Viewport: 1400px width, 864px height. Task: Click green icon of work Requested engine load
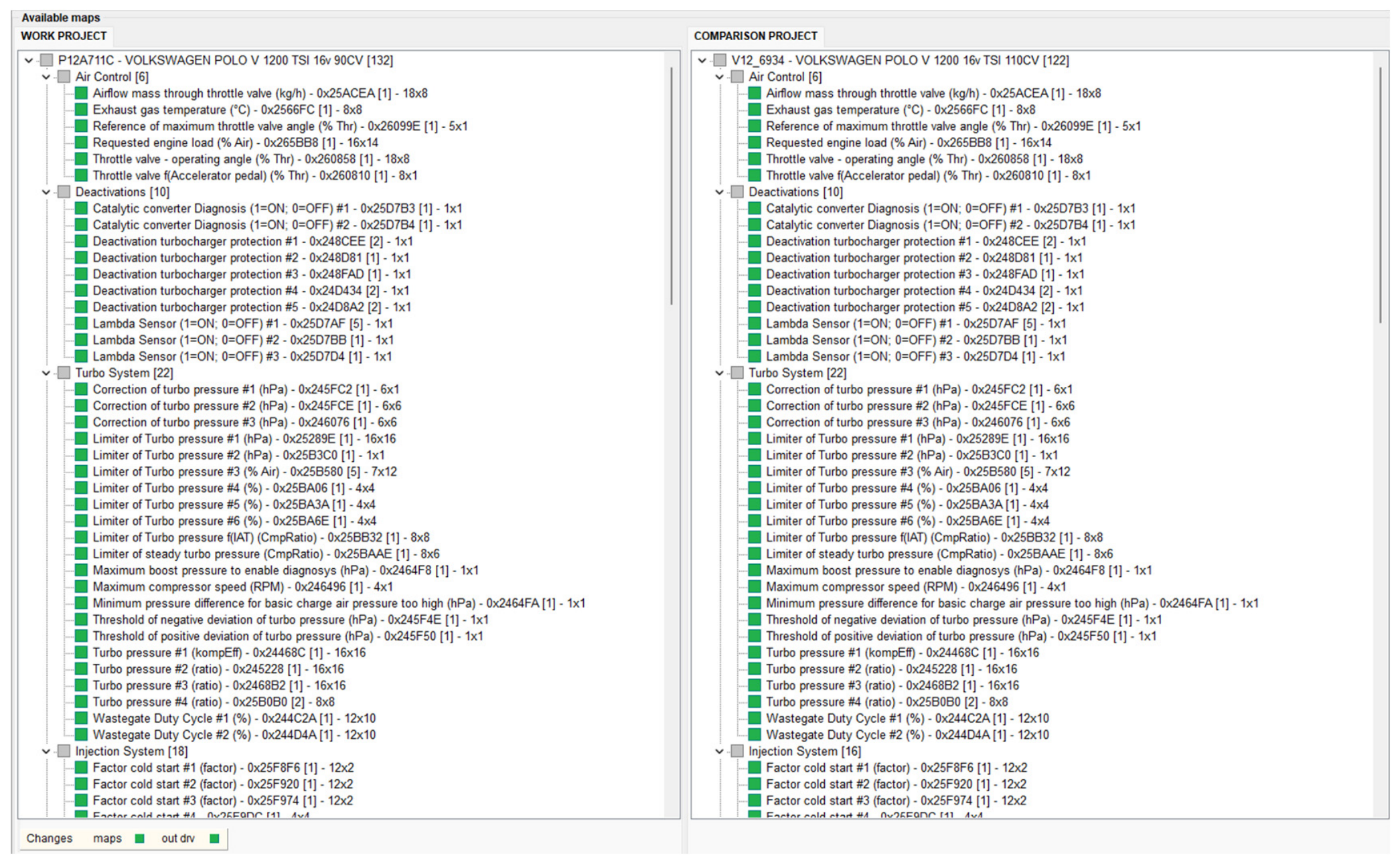tap(81, 143)
